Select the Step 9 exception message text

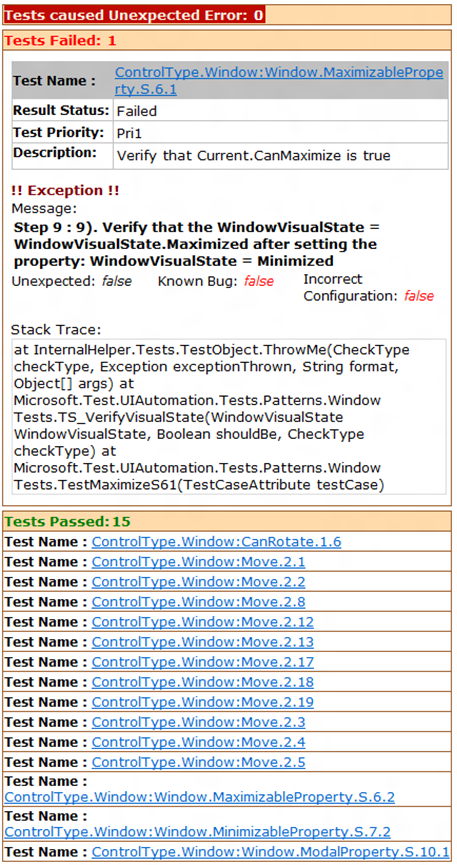pos(198,244)
